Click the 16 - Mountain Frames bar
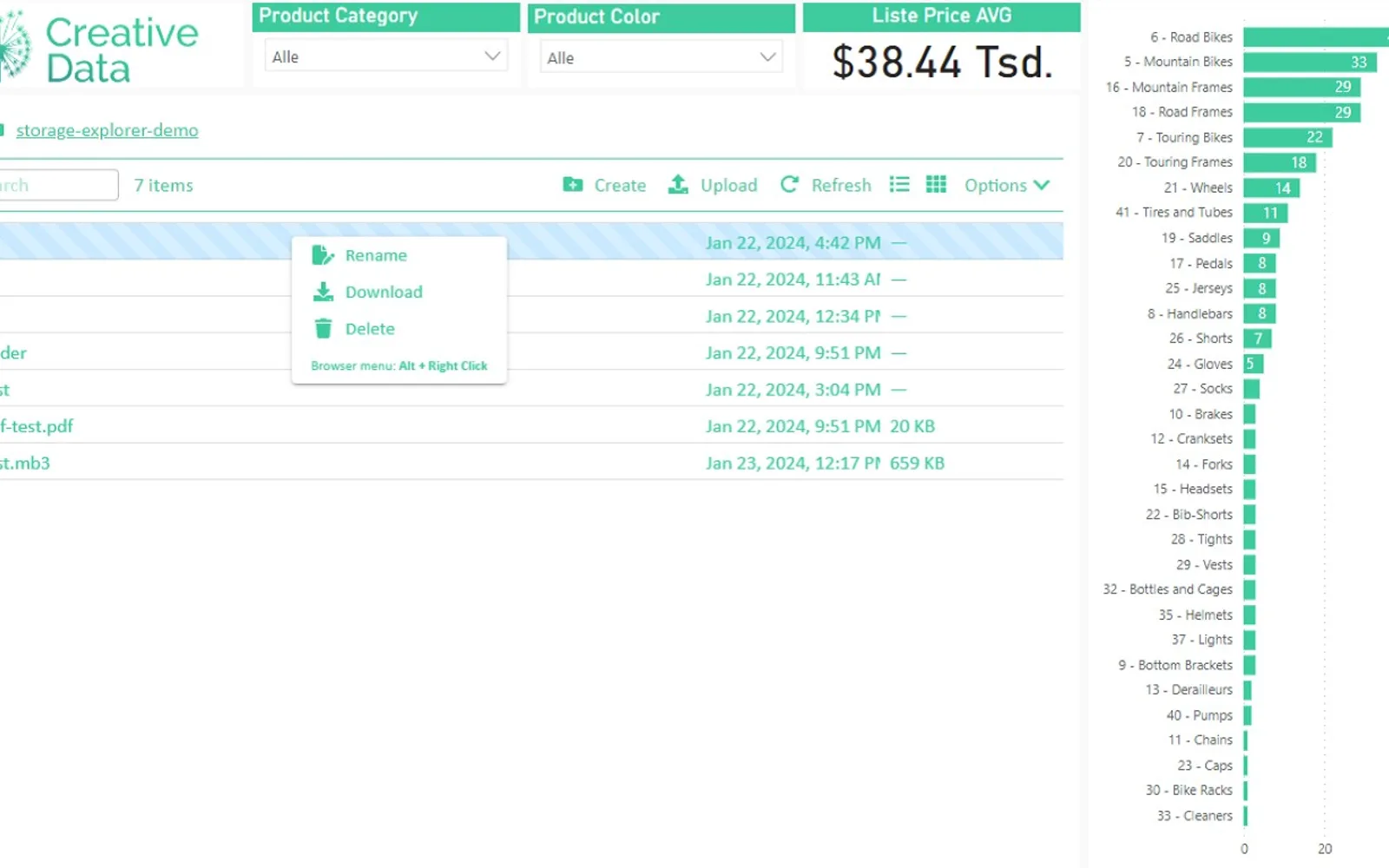The height and width of the screenshot is (868, 1389). point(1301,87)
